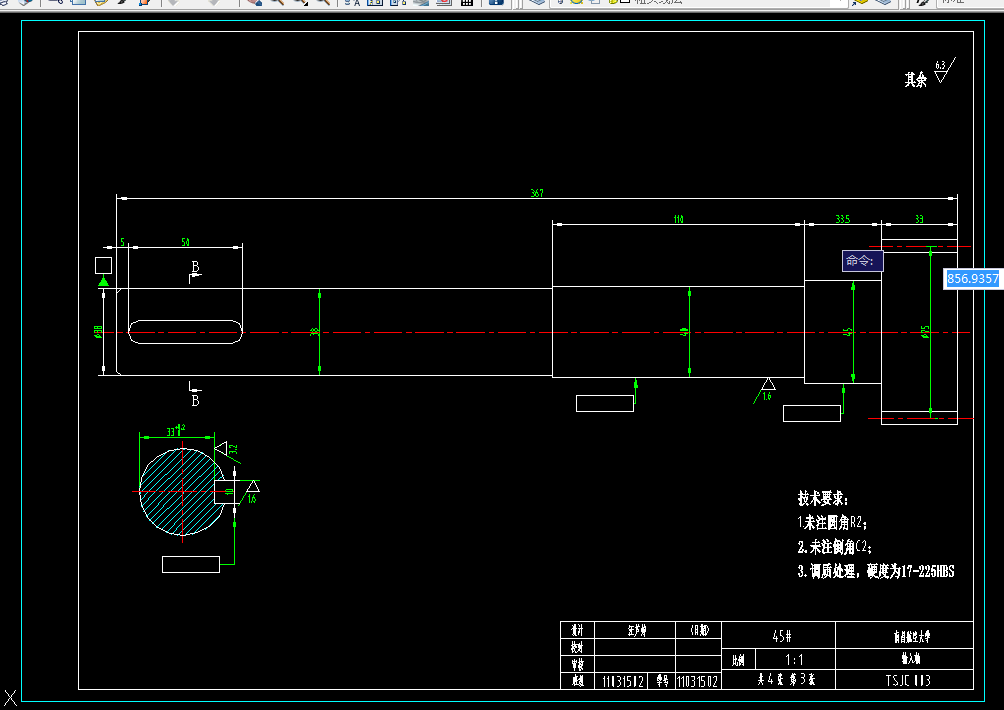Click the 1.6 roughness symbol under the shaft
Screen dimensions: 1004x710
pyautogui.click(x=765, y=390)
